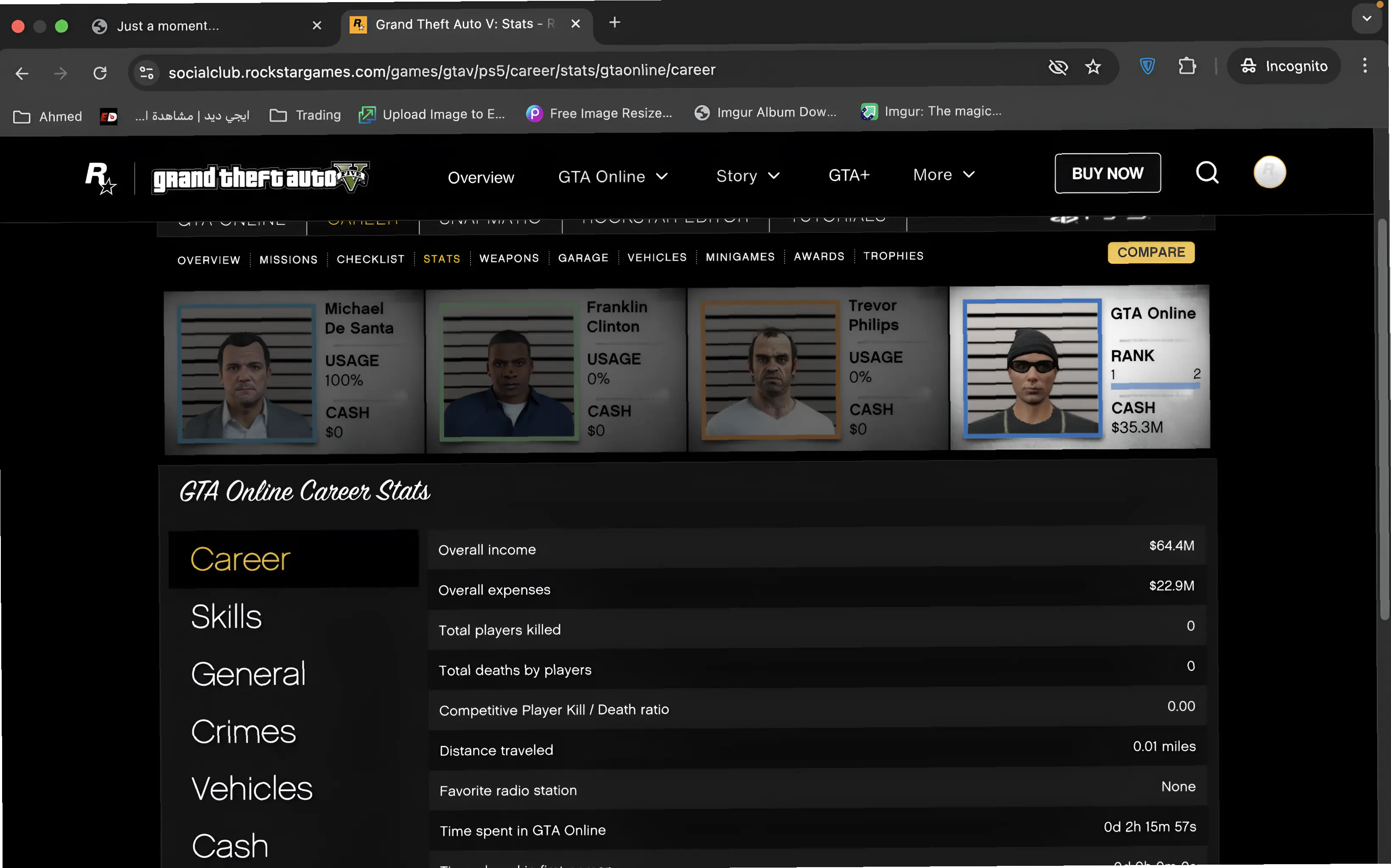Screen dimensions: 1391x868
Task: Click the page's vertical scrollbar
Action: (1383, 419)
